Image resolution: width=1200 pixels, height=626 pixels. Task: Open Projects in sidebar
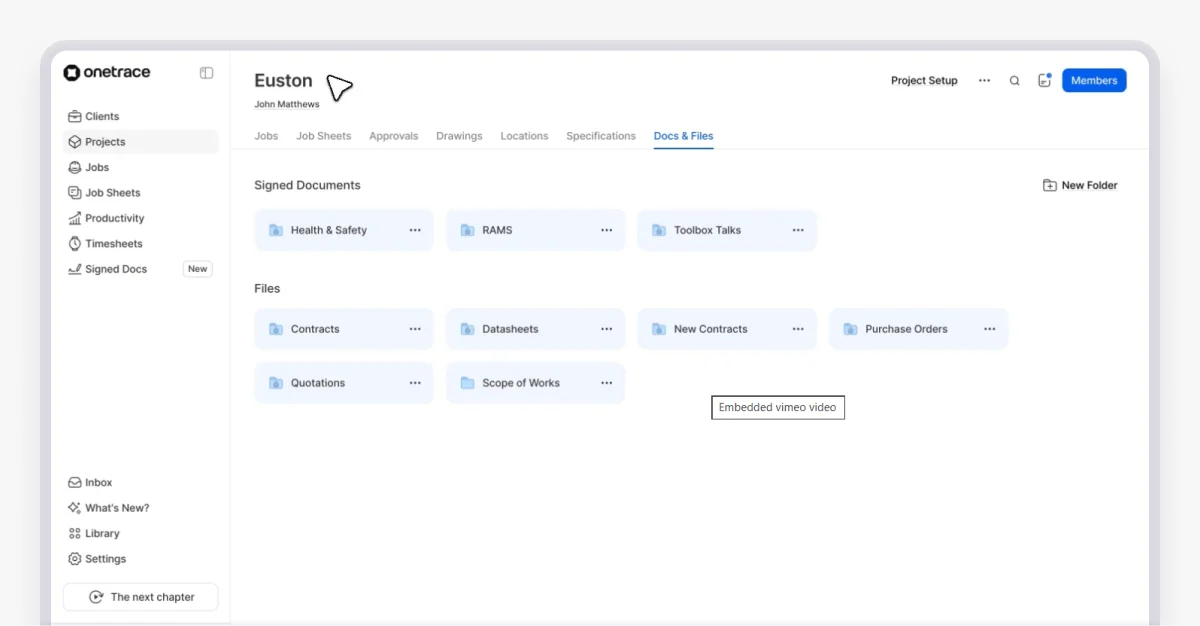coord(140,142)
